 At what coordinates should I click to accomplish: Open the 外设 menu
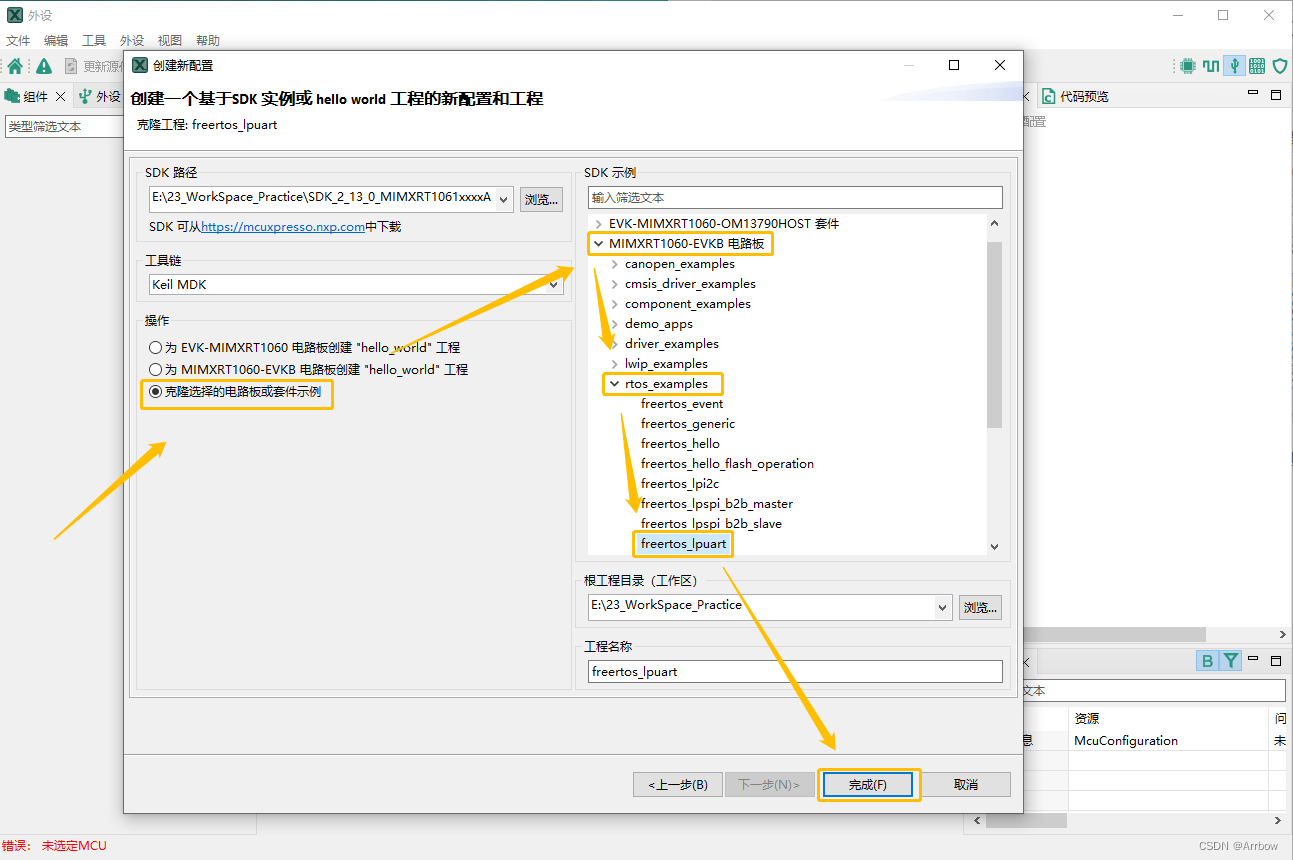pos(132,41)
